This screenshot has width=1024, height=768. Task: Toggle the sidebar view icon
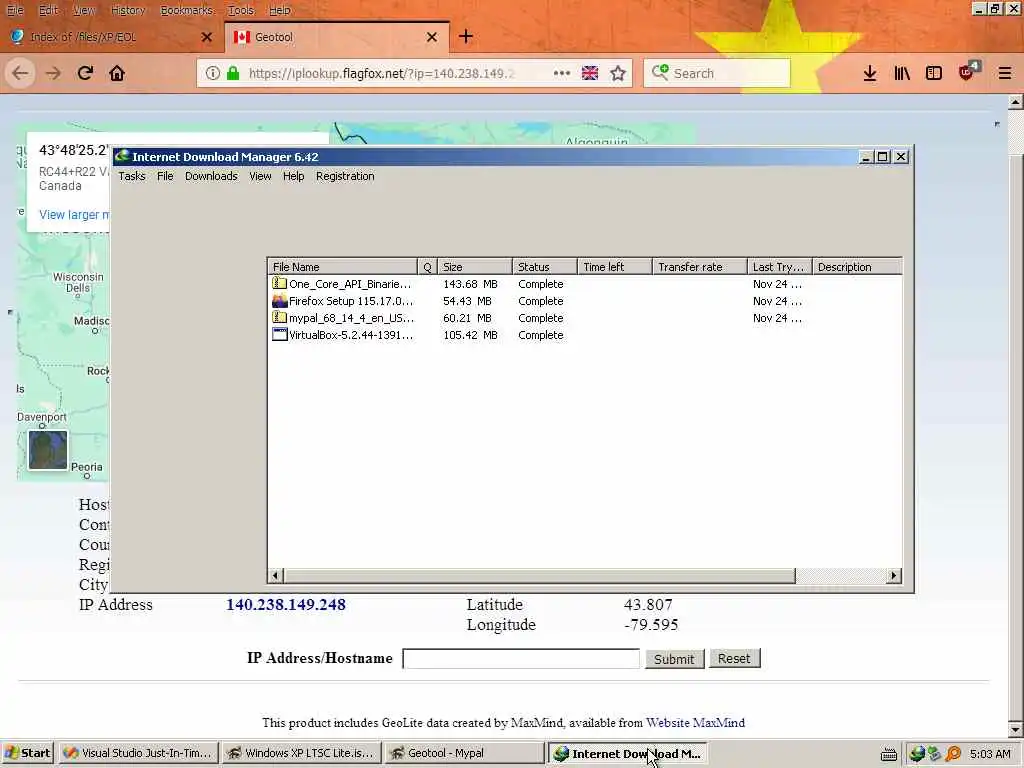point(934,73)
